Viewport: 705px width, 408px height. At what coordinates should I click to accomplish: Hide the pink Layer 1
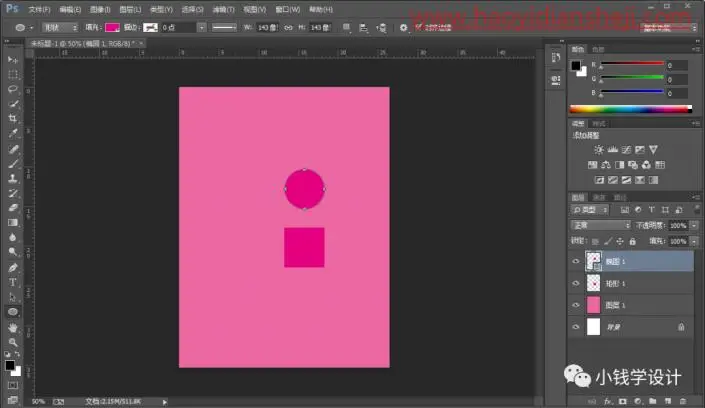click(x=576, y=305)
